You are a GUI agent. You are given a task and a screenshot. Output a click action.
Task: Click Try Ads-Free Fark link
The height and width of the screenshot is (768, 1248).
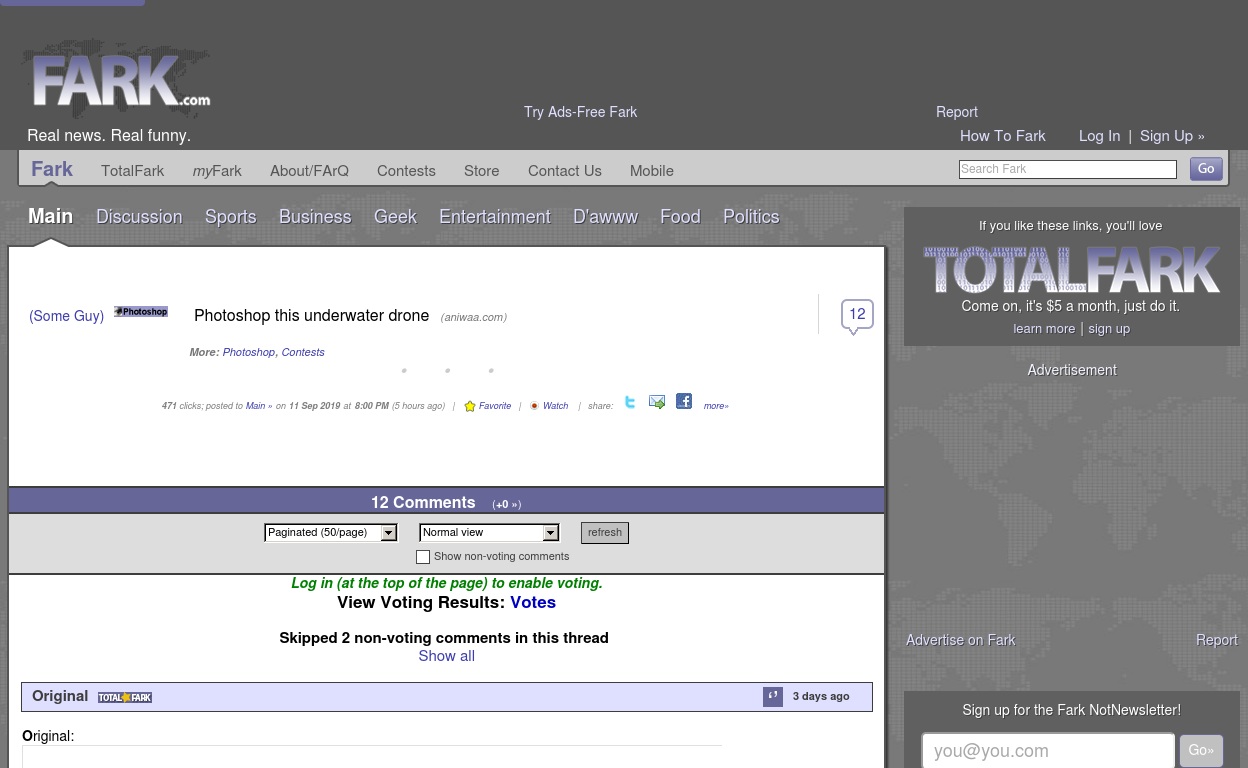click(x=580, y=112)
